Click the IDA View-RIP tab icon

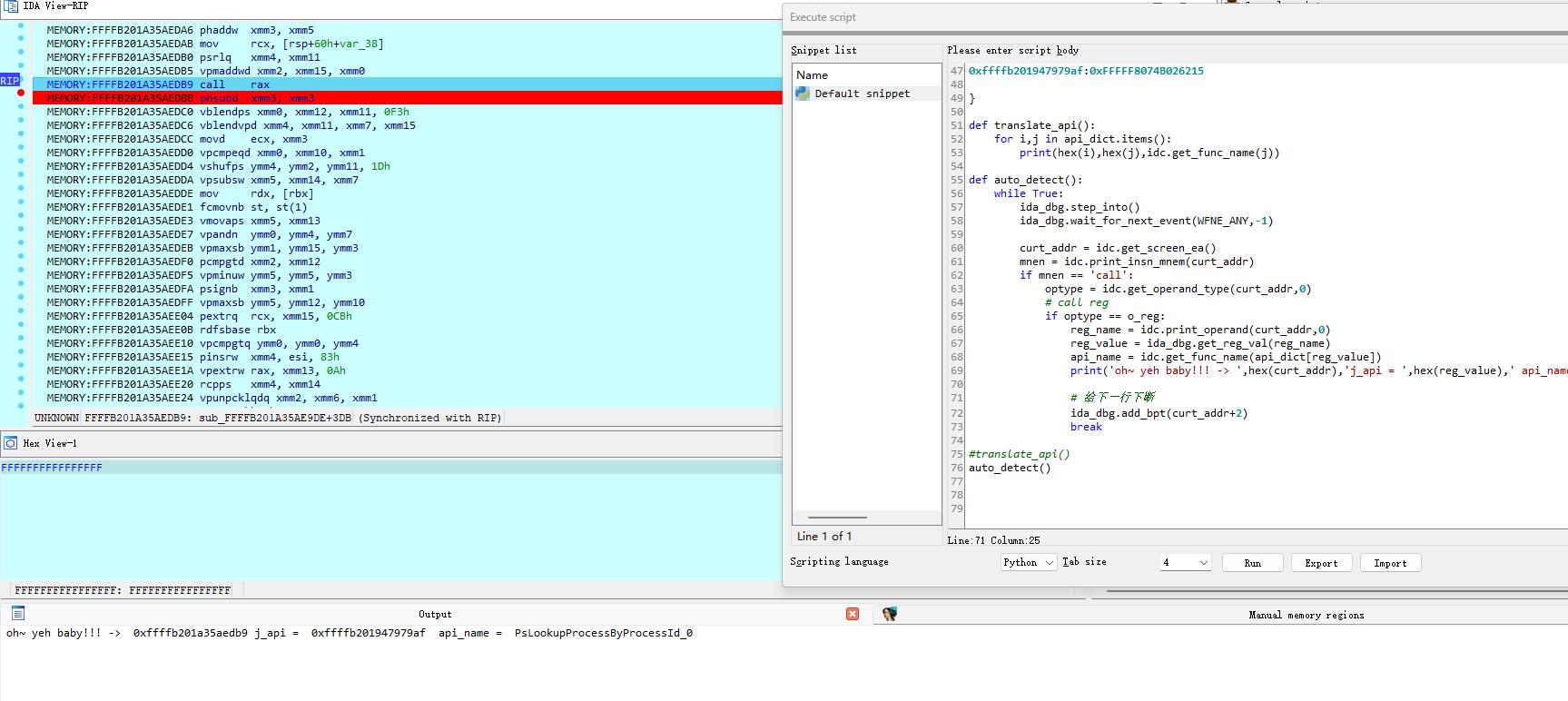pos(11,6)
